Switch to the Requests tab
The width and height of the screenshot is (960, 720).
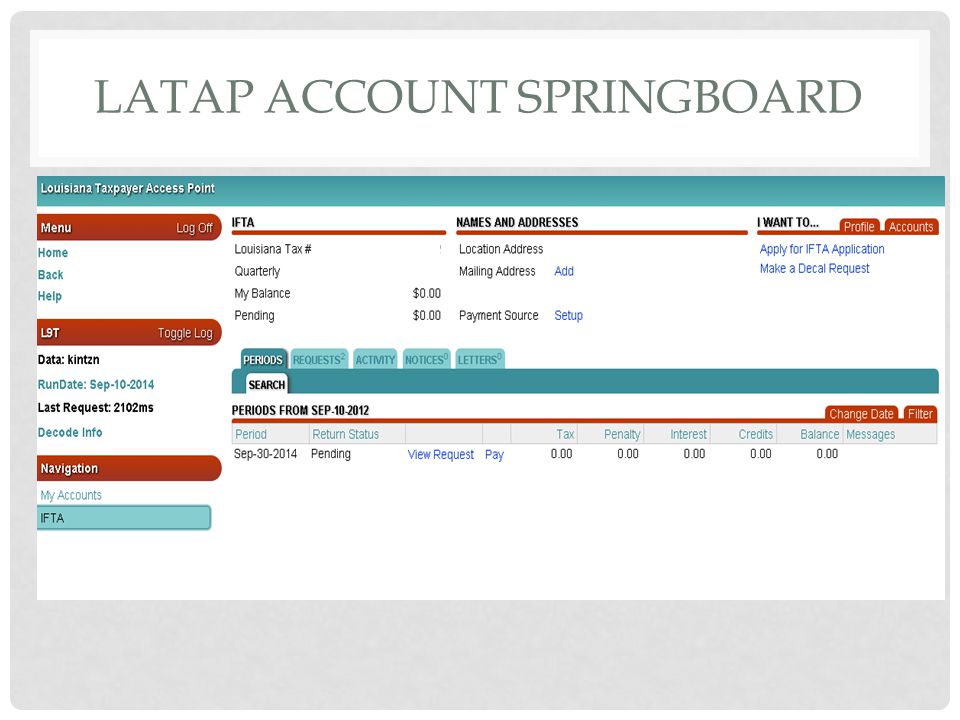click(x=319, y=359)
